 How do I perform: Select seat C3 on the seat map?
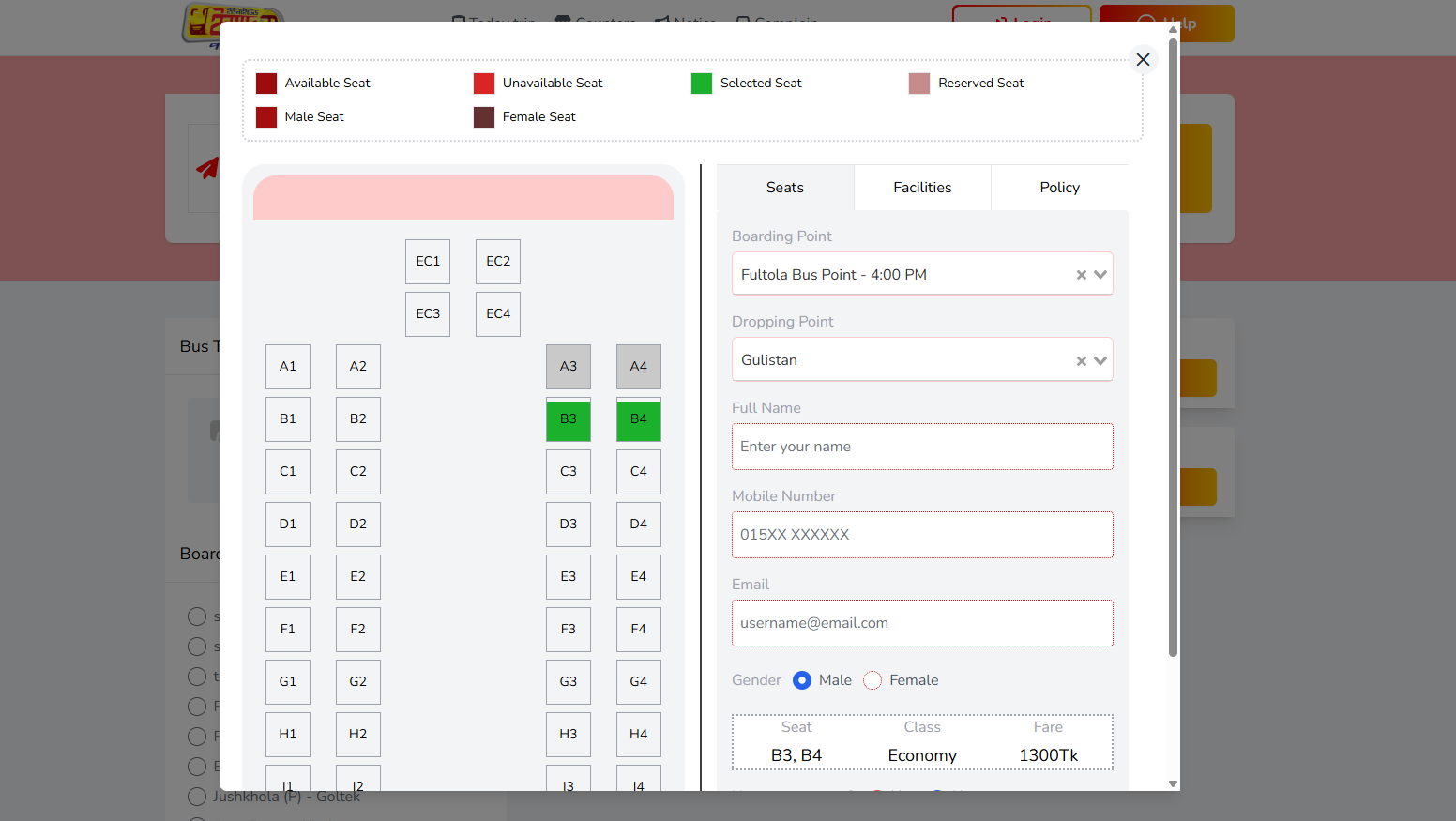(x=569, y=471)
